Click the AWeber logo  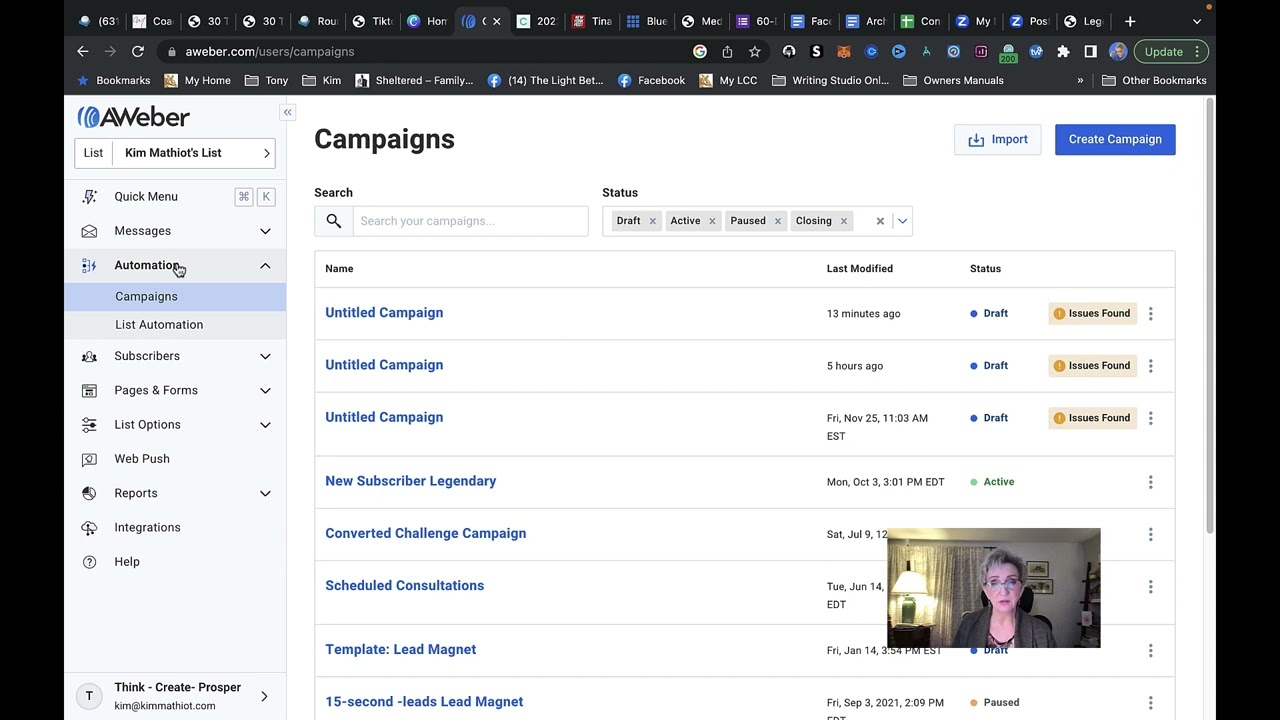tap(134, 117)
